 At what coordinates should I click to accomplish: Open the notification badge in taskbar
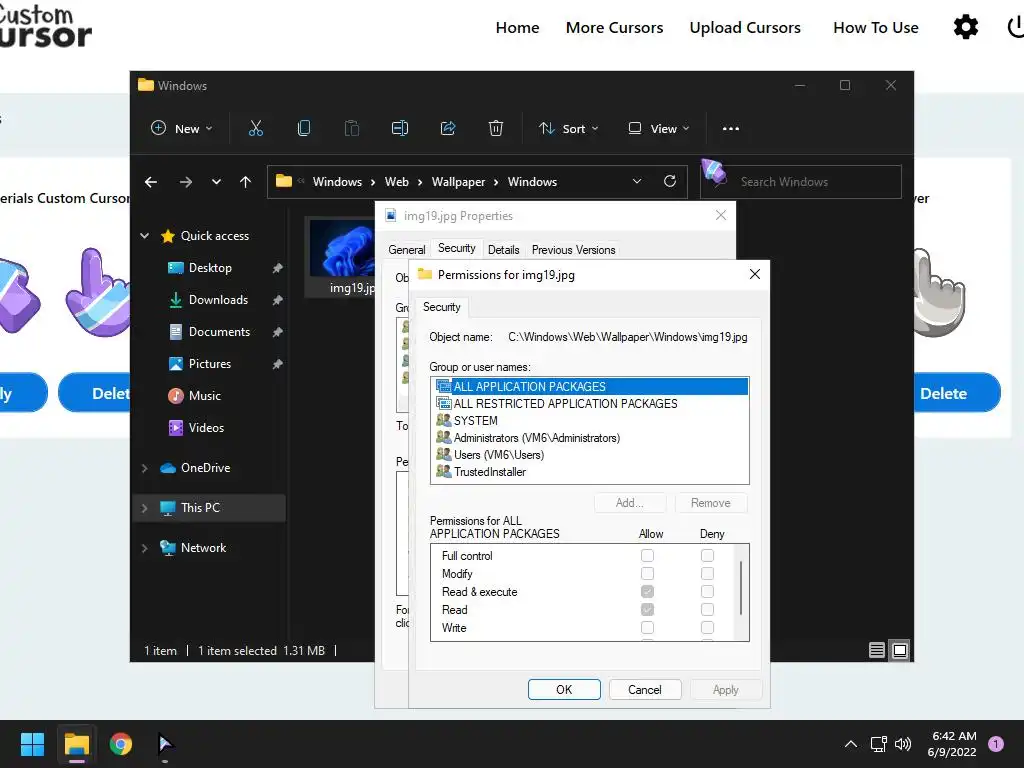click(996, 744)
